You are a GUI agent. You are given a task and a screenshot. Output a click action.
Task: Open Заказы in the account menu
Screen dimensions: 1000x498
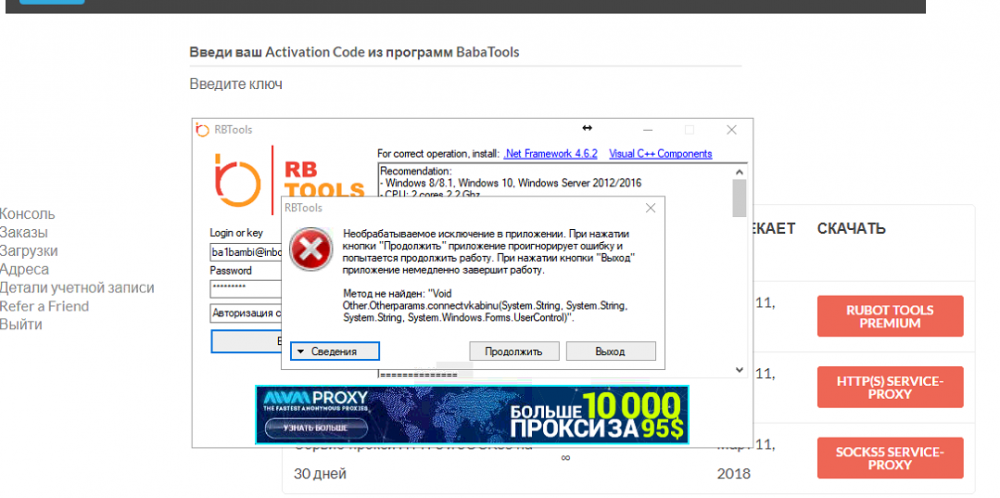[23, 232]
